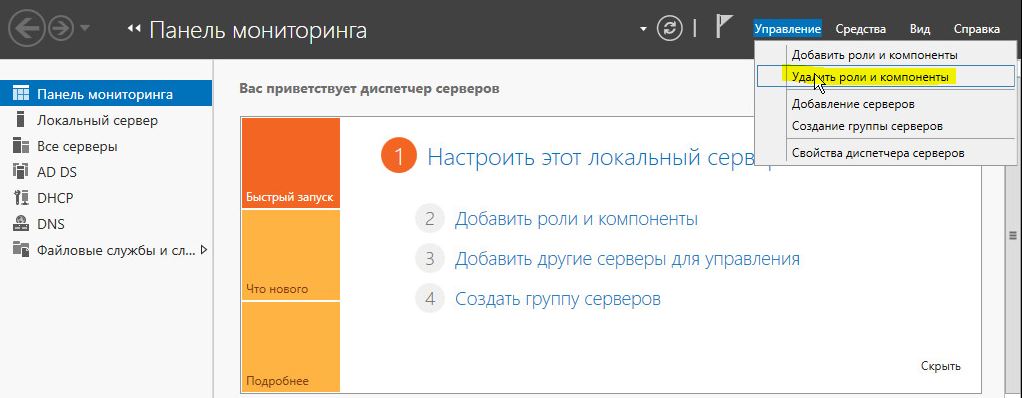The height and width of the screenshot is (398, 1022).
Task: Select the Что нового tile
Action: coord(291,255)
